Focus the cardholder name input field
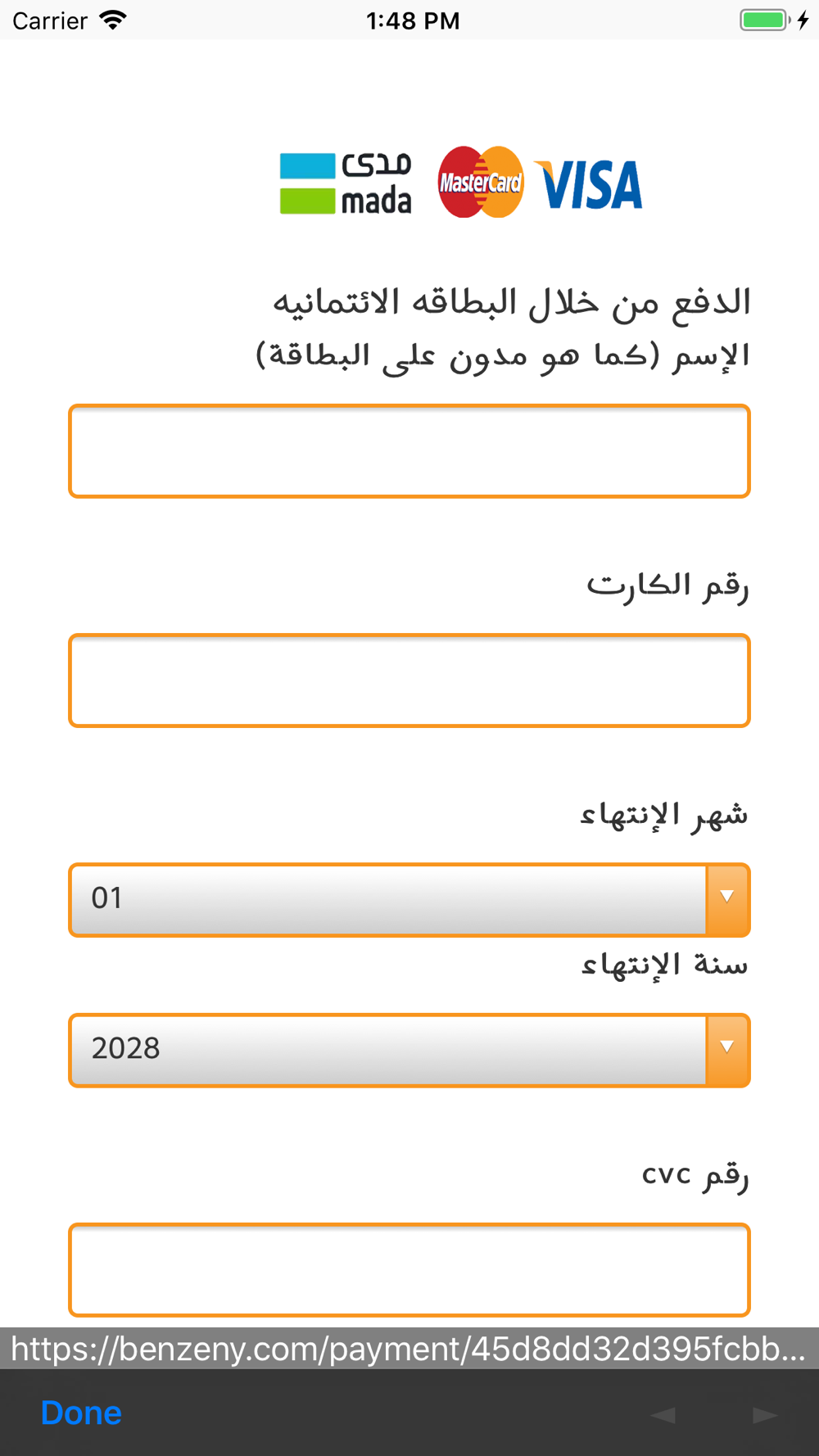819x1456 pixels. pyautogui.click(x=409, y=450)
